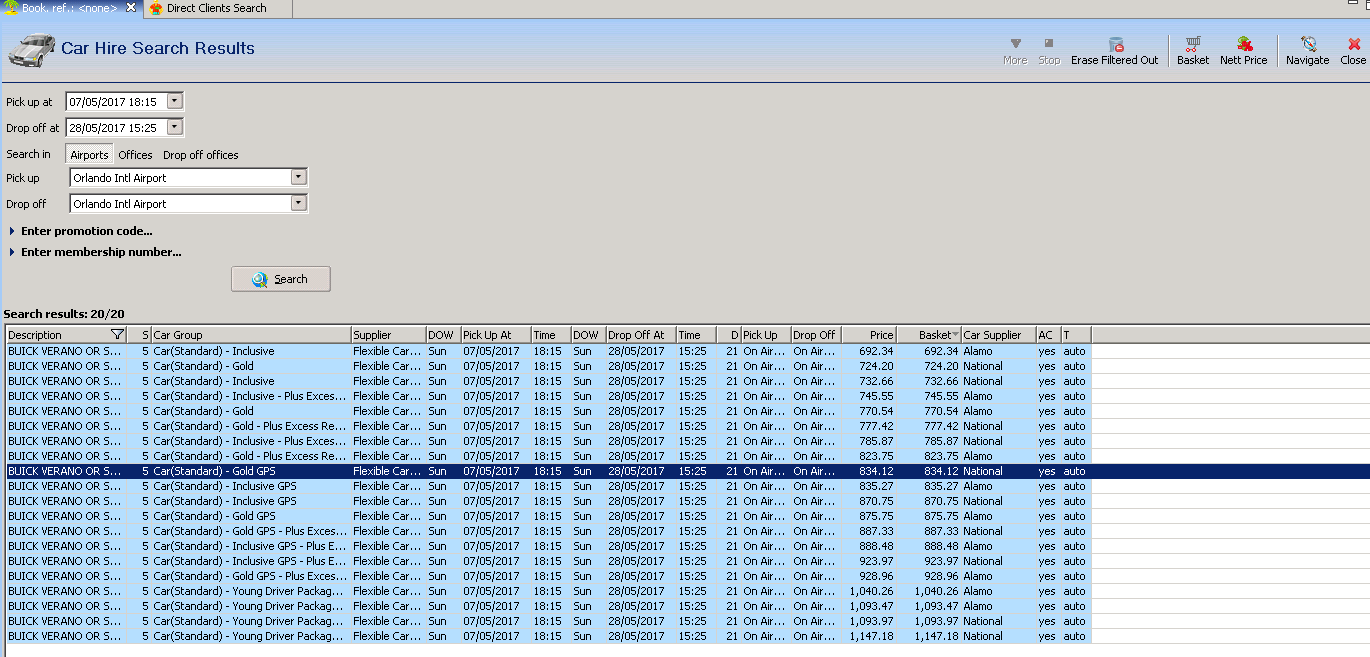Screen dimensions: 1370x657
Task: Select the Offices search option
Action: point(135,155)
